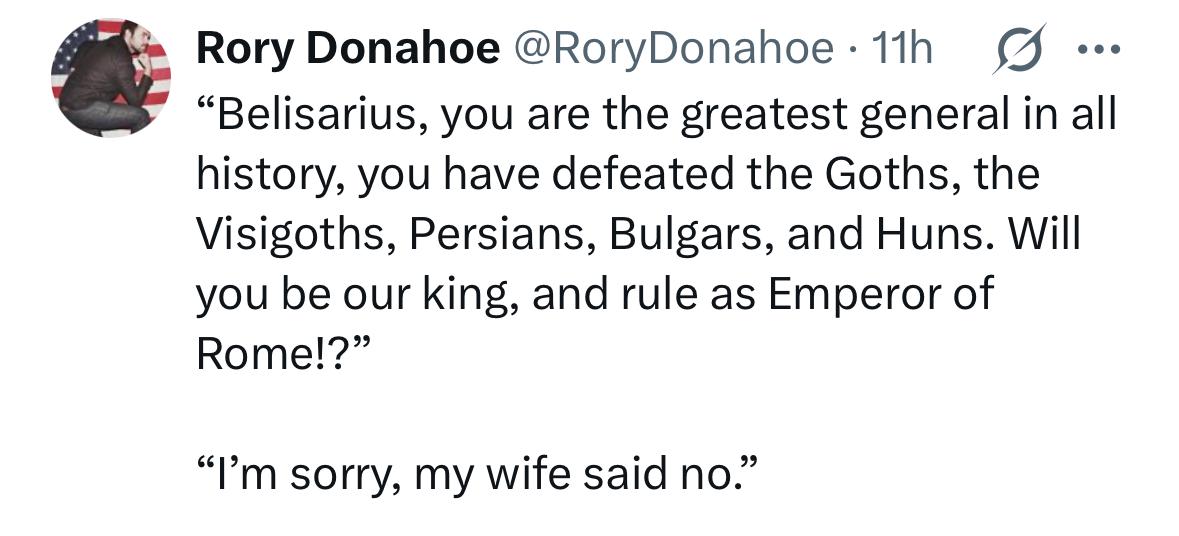Viewport: 1179px width, 536px height.
Task: Open Rory Donahoe's profile picture
Action: click(110, 77)
